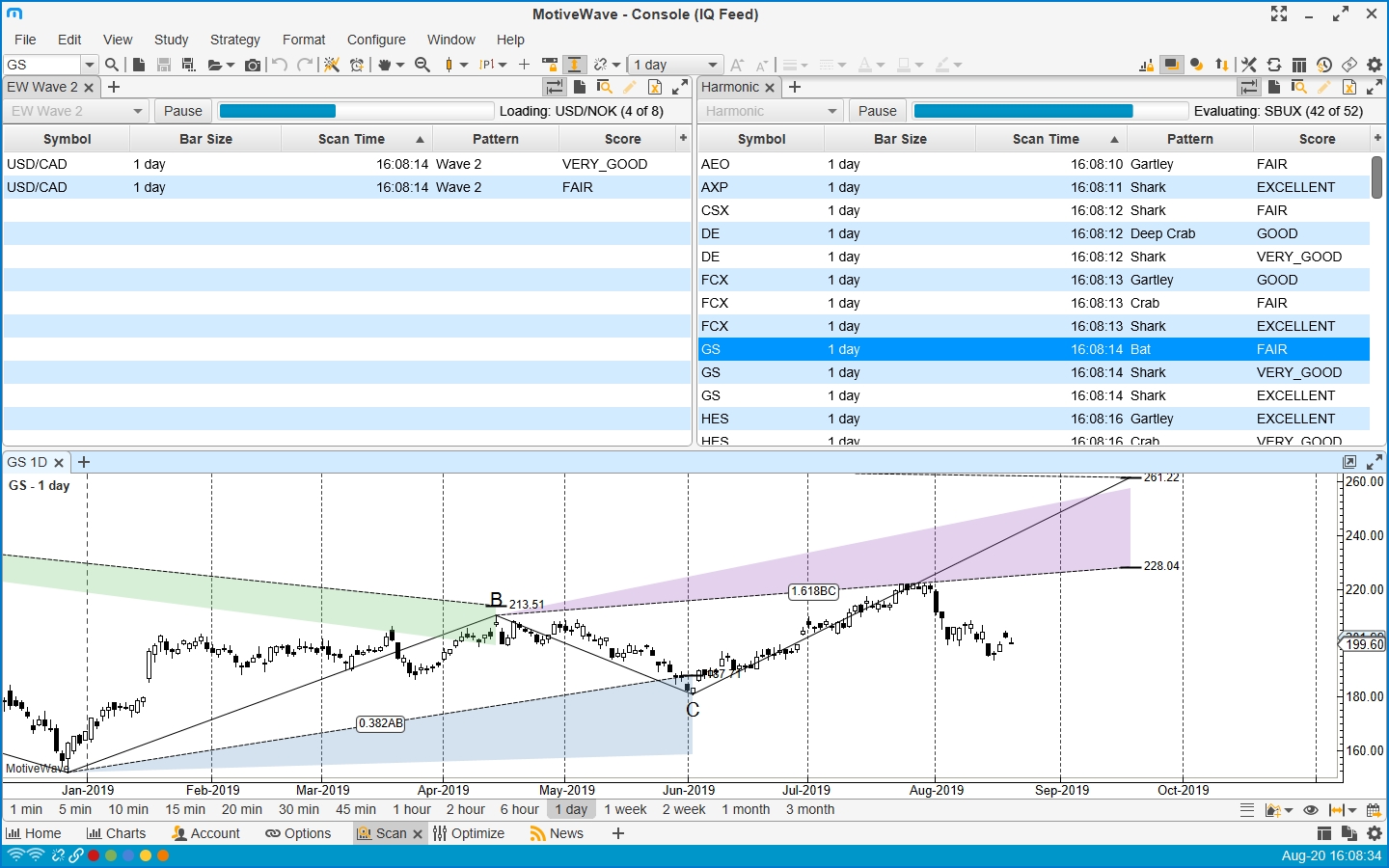Click the up-down orange arrows icon
Viewport: 1389px width, 868px height.
click(x=1222, y=65)
